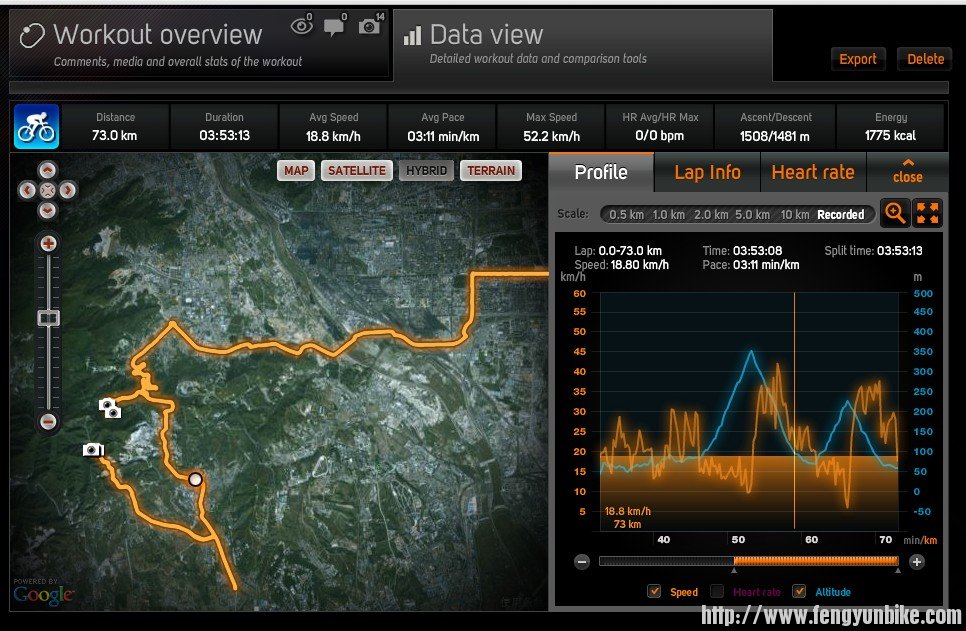Toggle the Altitude checkbox
This screenshot has width=966, height=631.
click(x=799, y=591)
